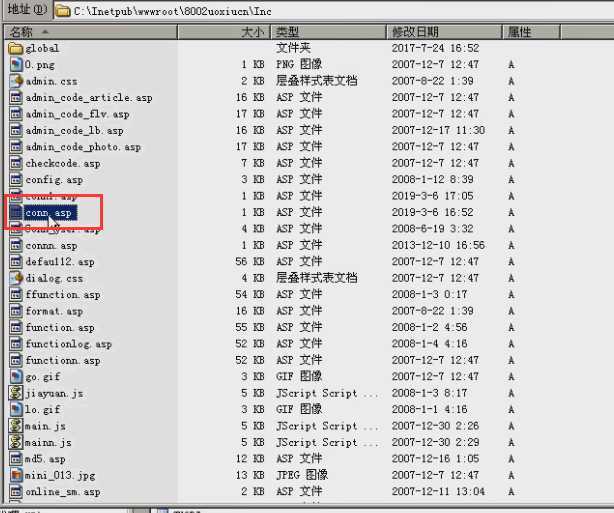Select the admin_code_article.asp file icon
This screenshot has width=614, height=513.
pyautogui.click(x=16, y=98)
